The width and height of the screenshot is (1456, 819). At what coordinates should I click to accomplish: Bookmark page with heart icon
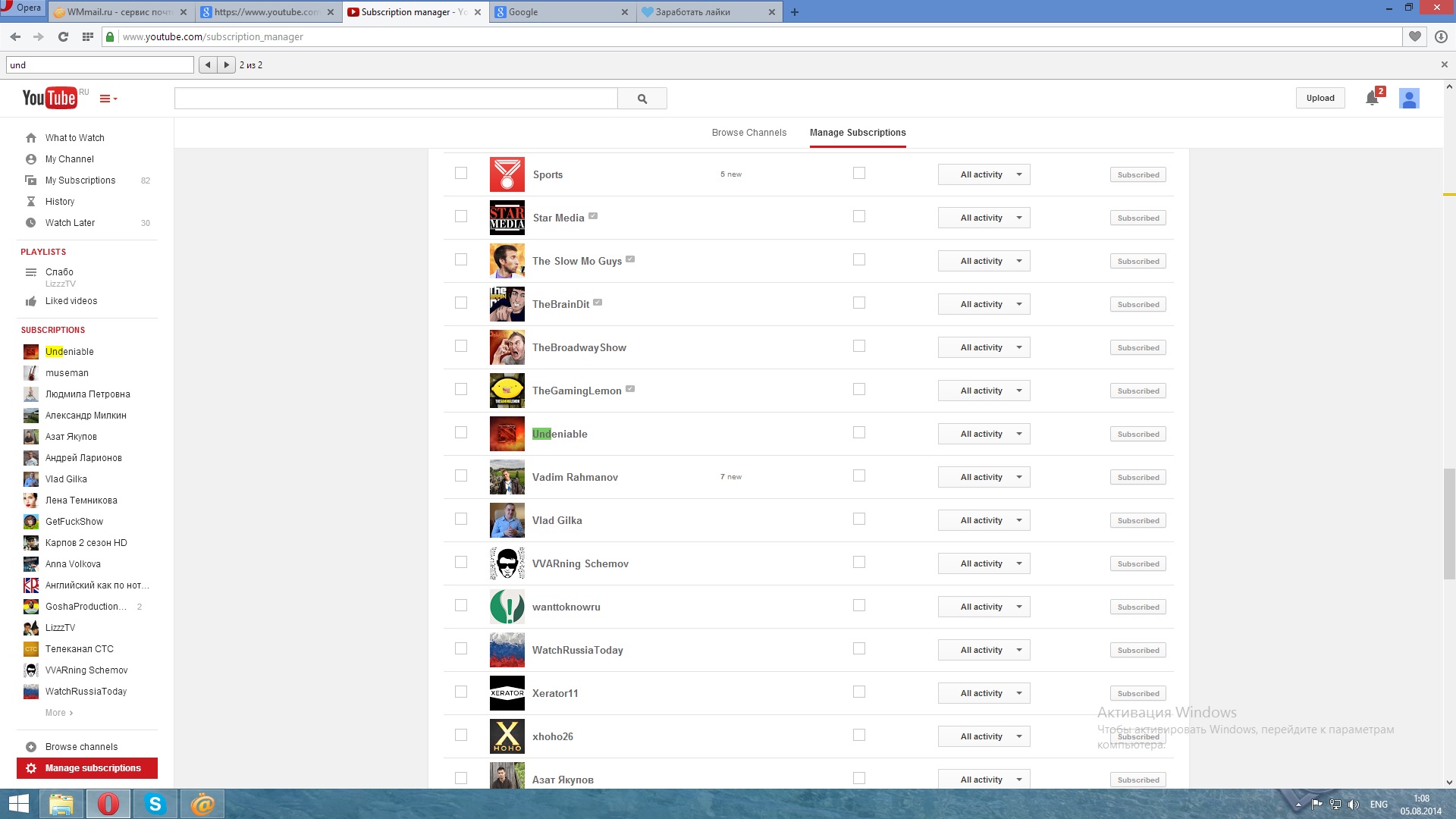coord(1415,36)
